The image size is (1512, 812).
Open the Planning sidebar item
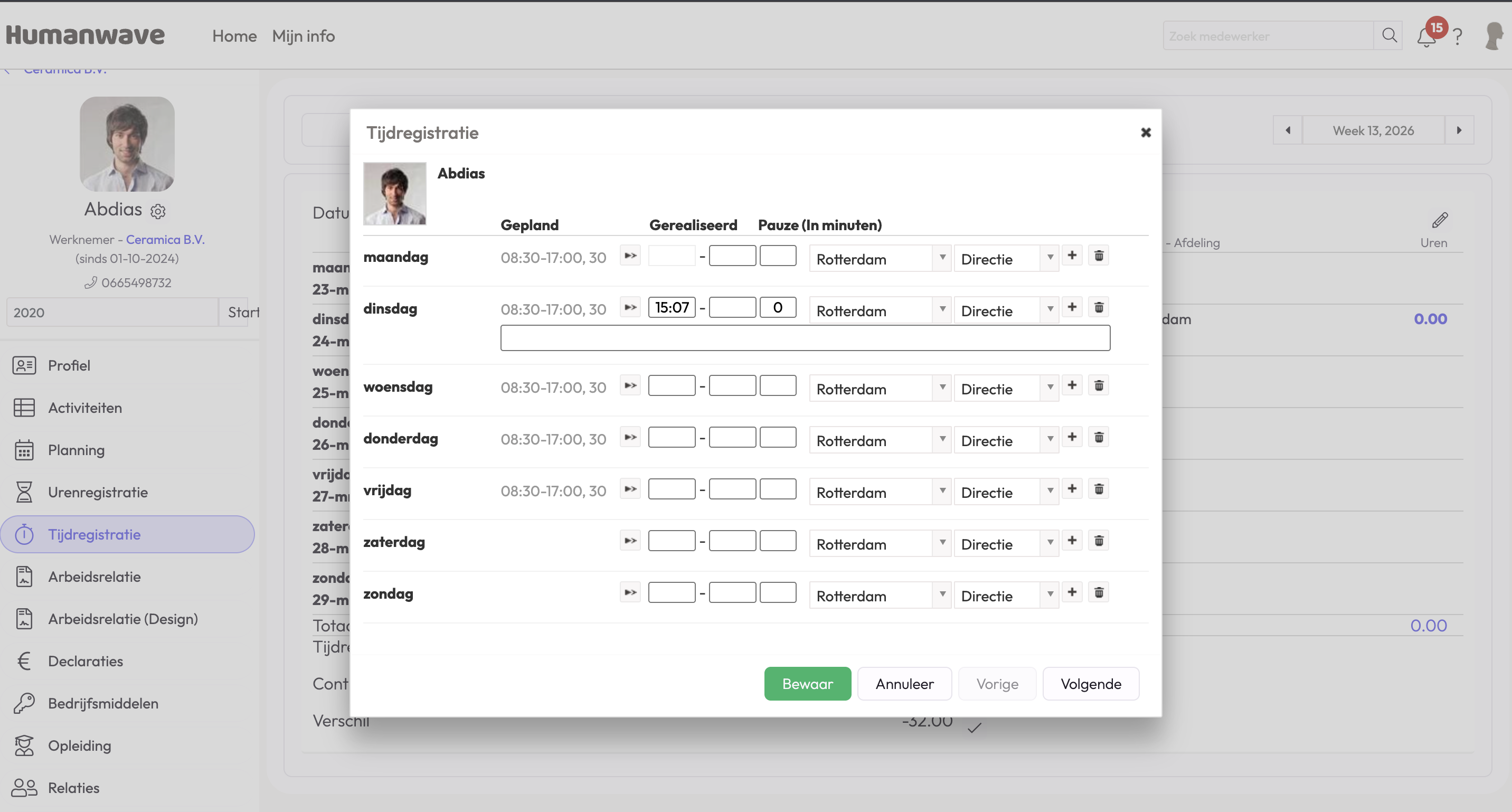coord(77,450)
